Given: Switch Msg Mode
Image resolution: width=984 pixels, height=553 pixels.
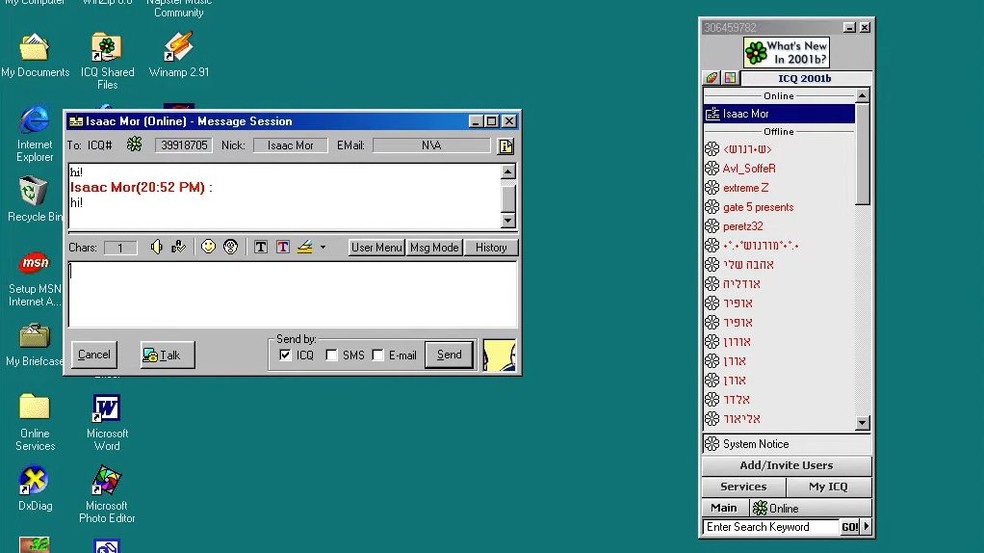Looking at the screenshot, I should (434, 247).
